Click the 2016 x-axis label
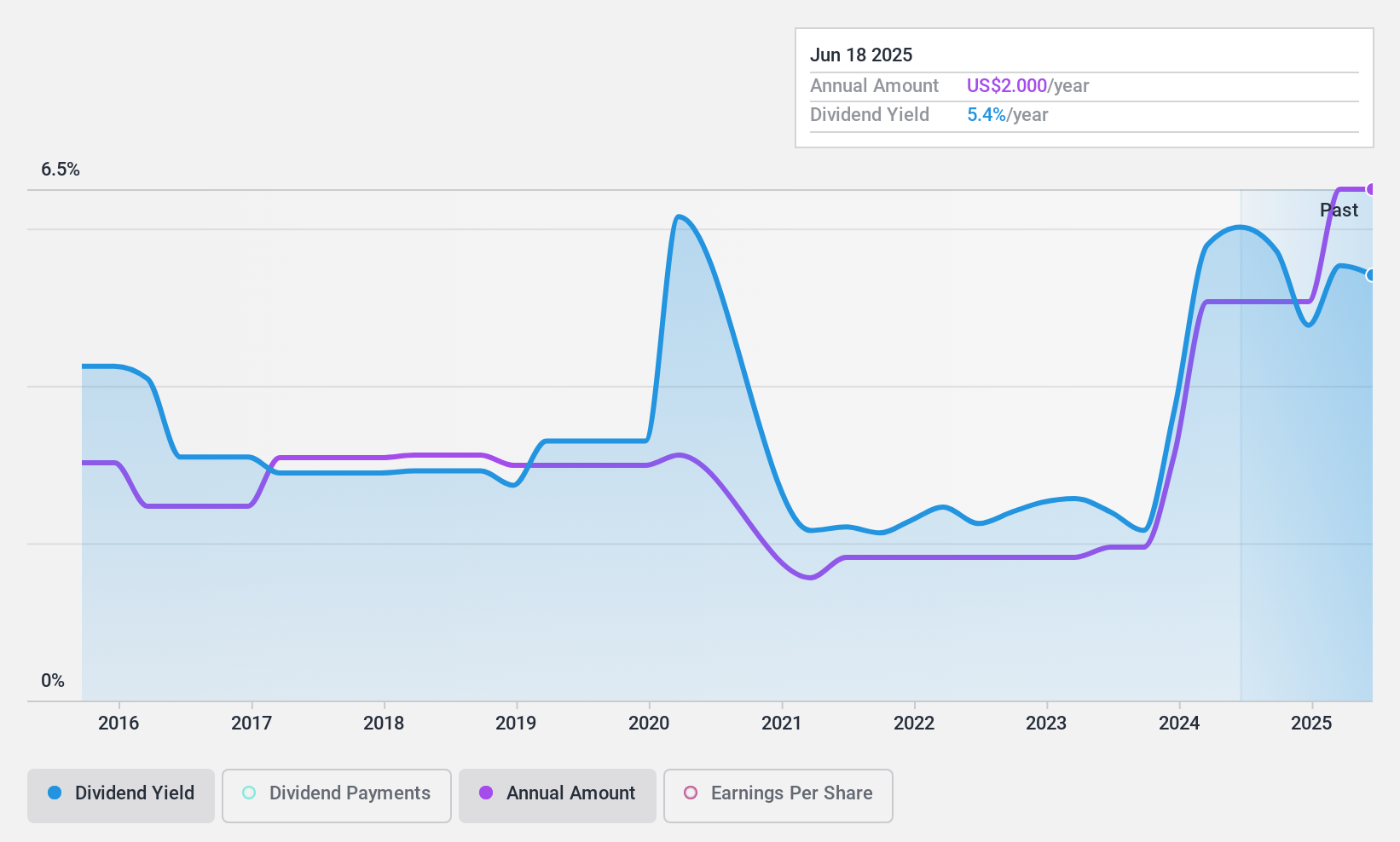 point(119,724)
